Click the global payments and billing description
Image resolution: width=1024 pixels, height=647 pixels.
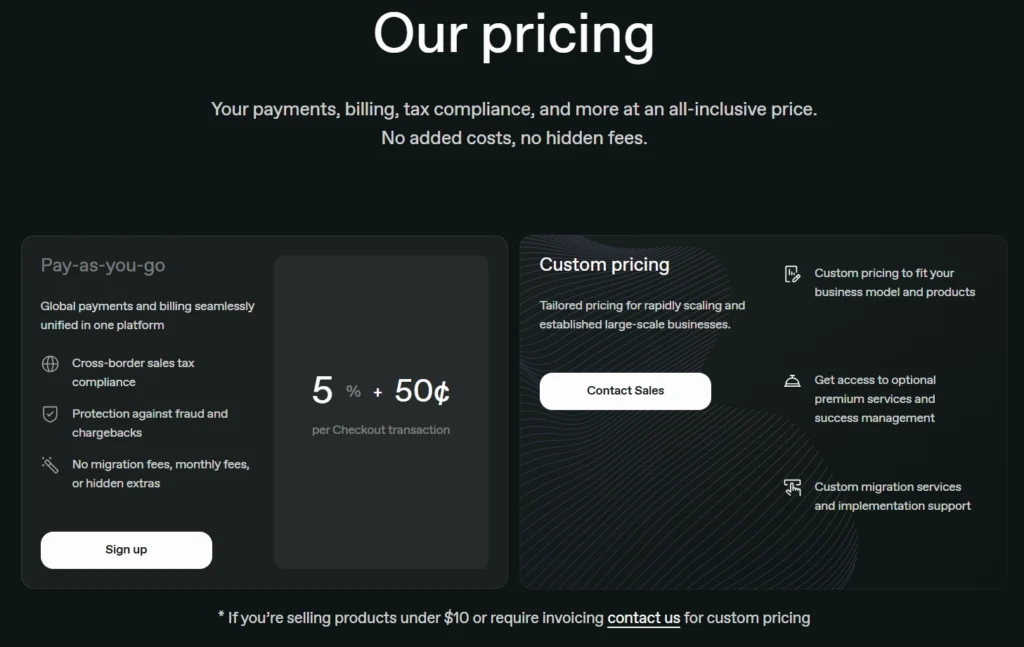click(147, 316)
